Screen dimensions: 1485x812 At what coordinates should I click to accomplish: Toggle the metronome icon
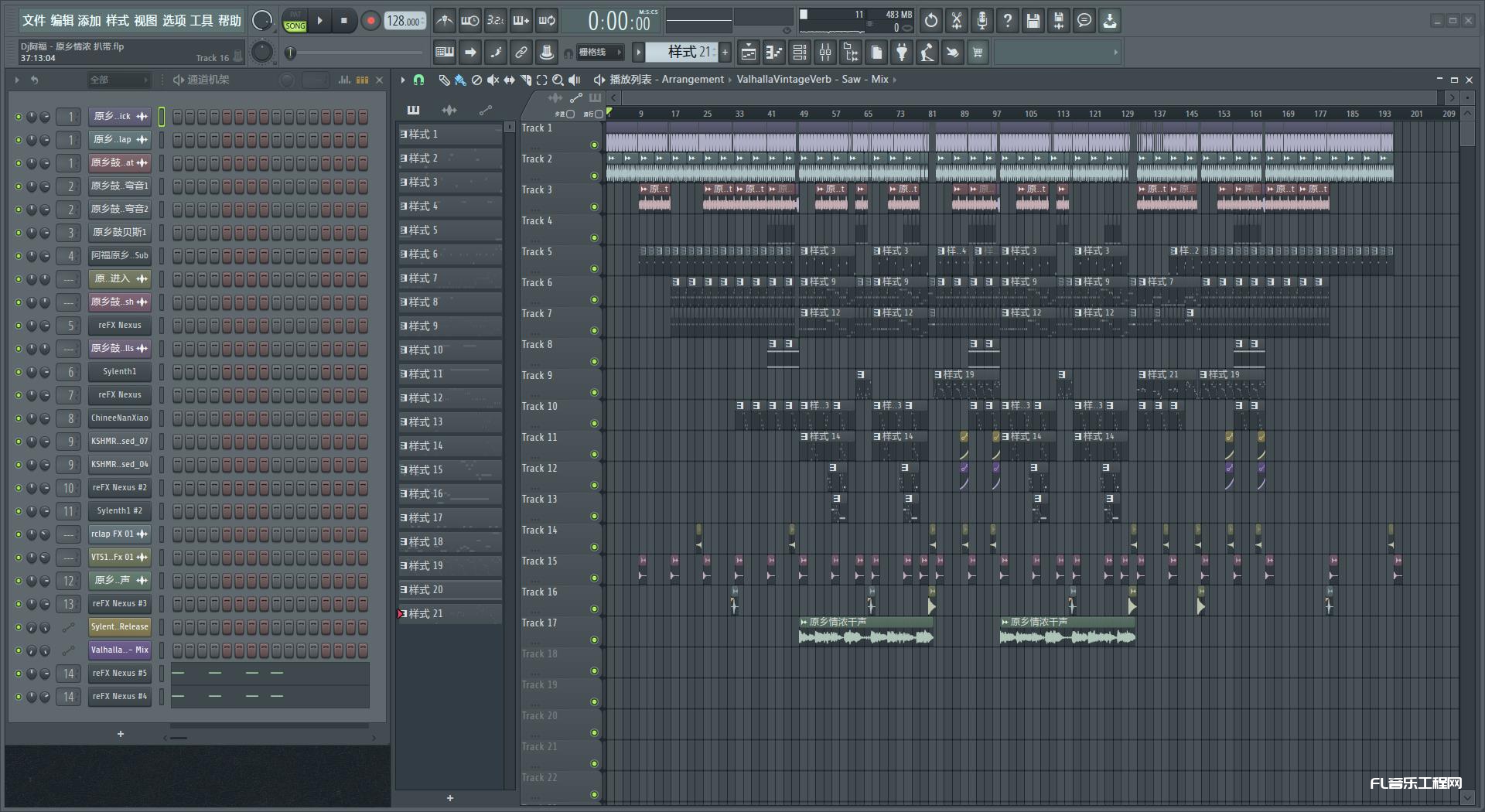point(444,21)
